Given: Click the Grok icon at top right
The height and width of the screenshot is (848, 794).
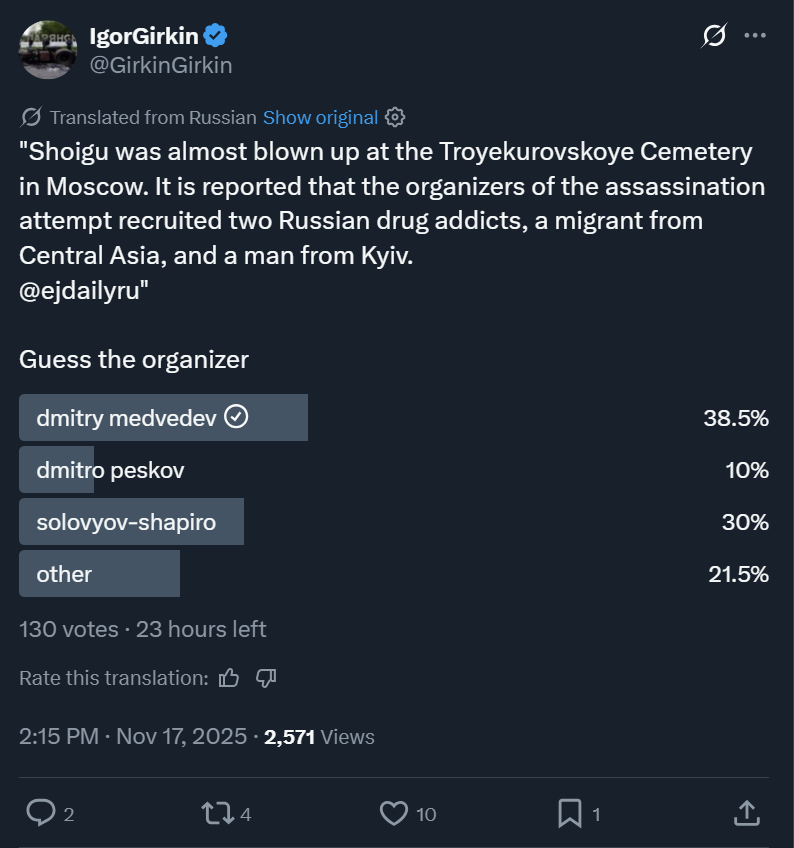Looking at the screenshot, I should [x=714, y=37].
